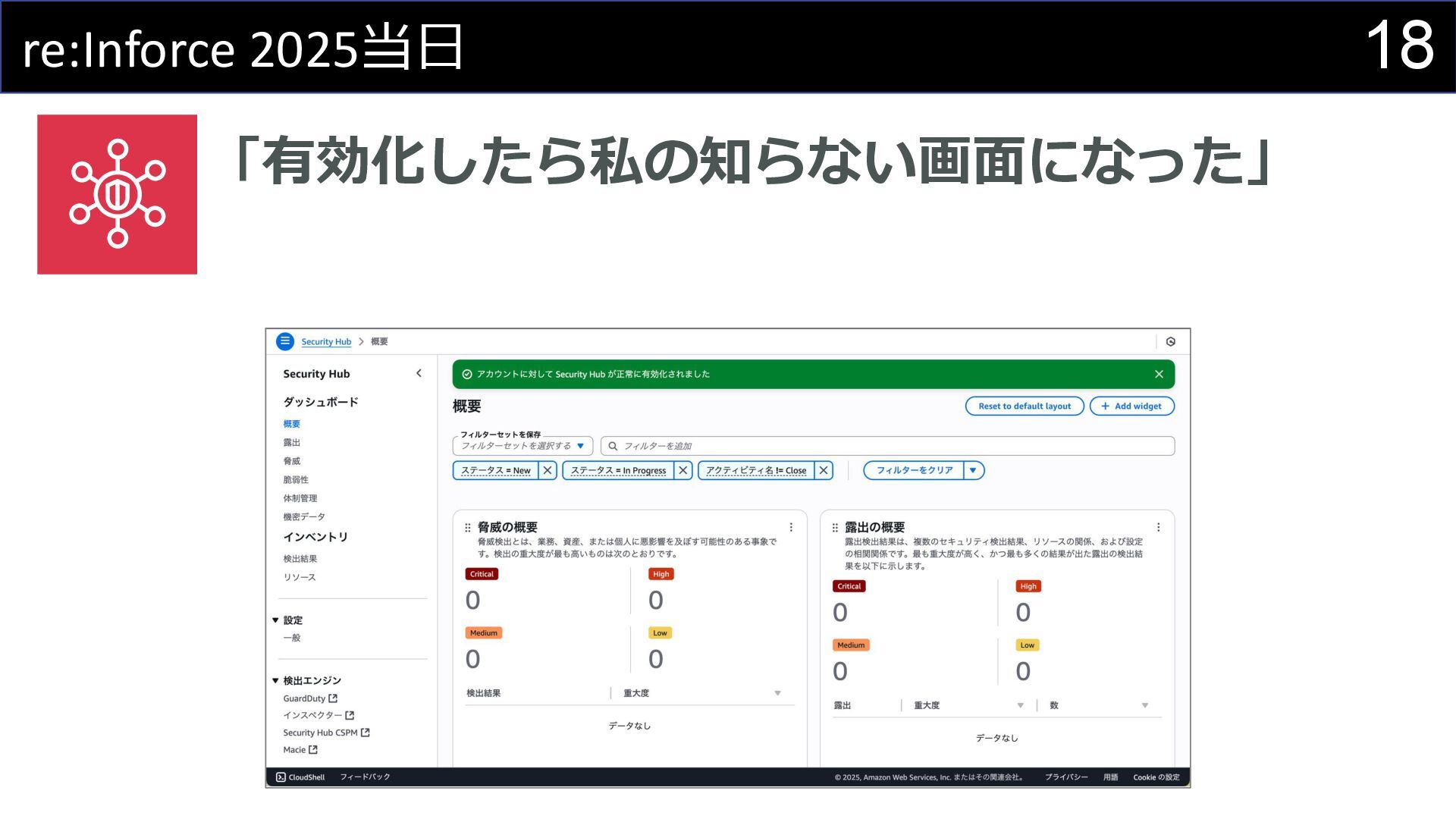Open Security Hub CSPM external link

(x=326, y=733)
